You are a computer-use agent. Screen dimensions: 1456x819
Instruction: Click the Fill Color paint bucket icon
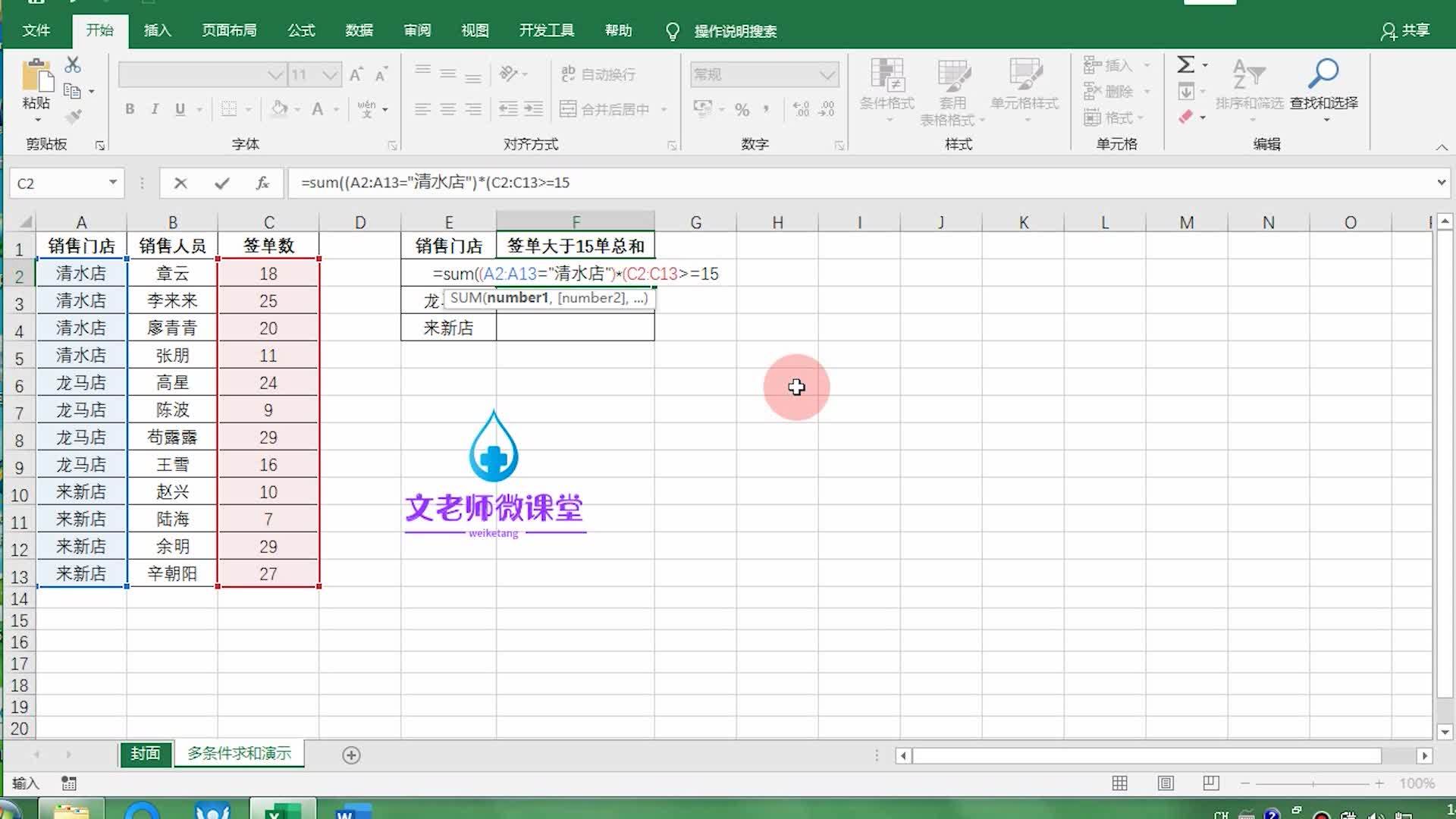click(x=280, y=109)
